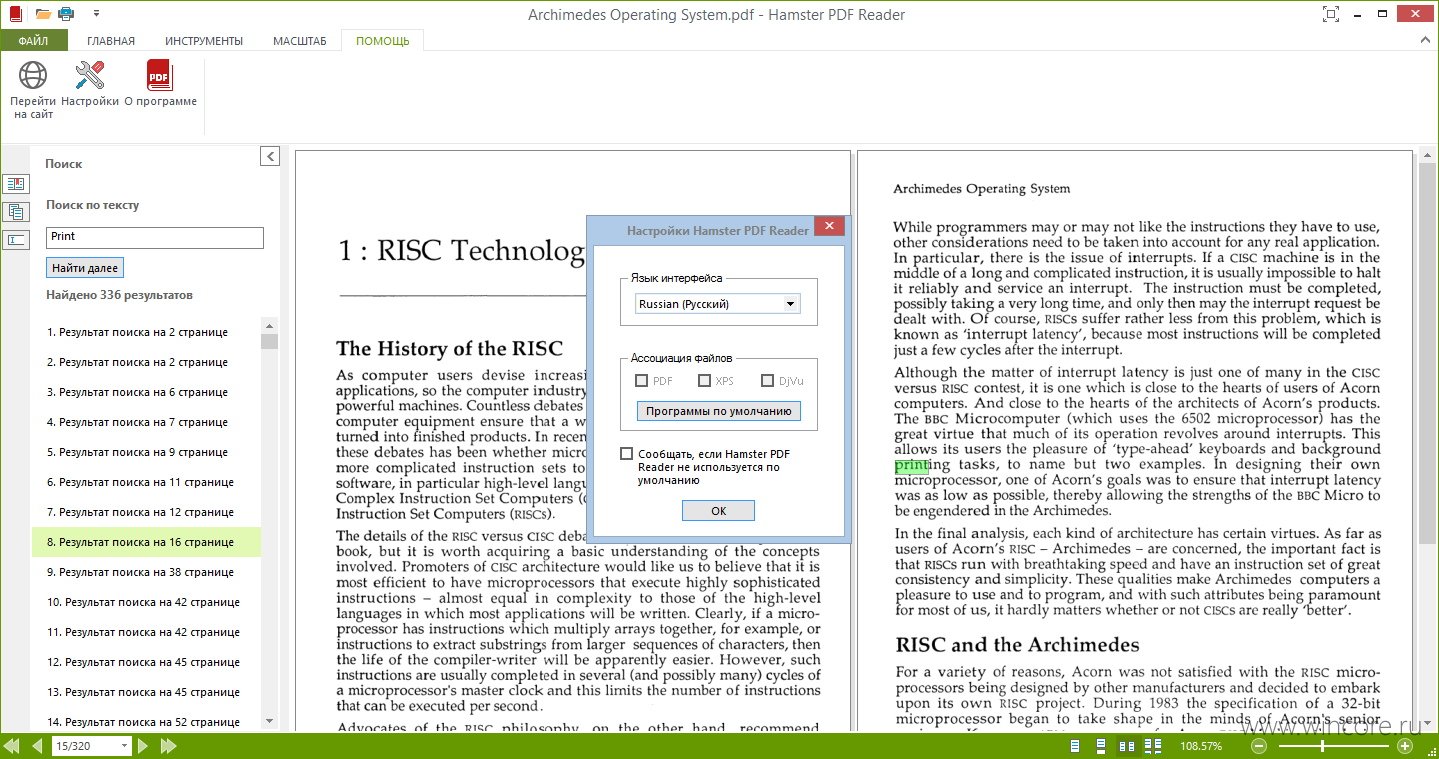Click the 'Перейти на сайт' globe icon
Image resolution: width=1439 pixels, height=759 pixels.
tap(33, 76)
